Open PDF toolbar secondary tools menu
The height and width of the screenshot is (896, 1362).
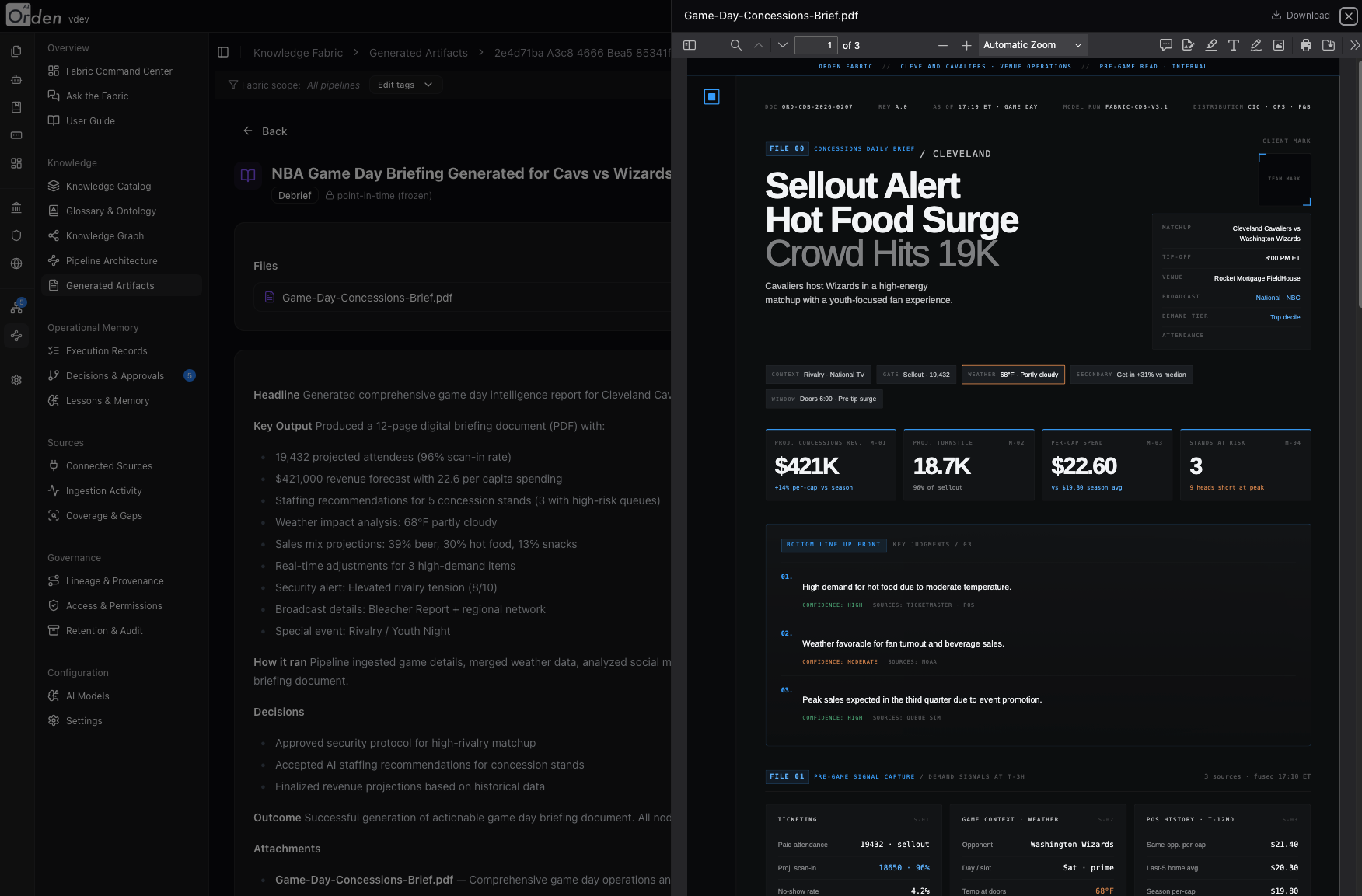point(1355,45)
